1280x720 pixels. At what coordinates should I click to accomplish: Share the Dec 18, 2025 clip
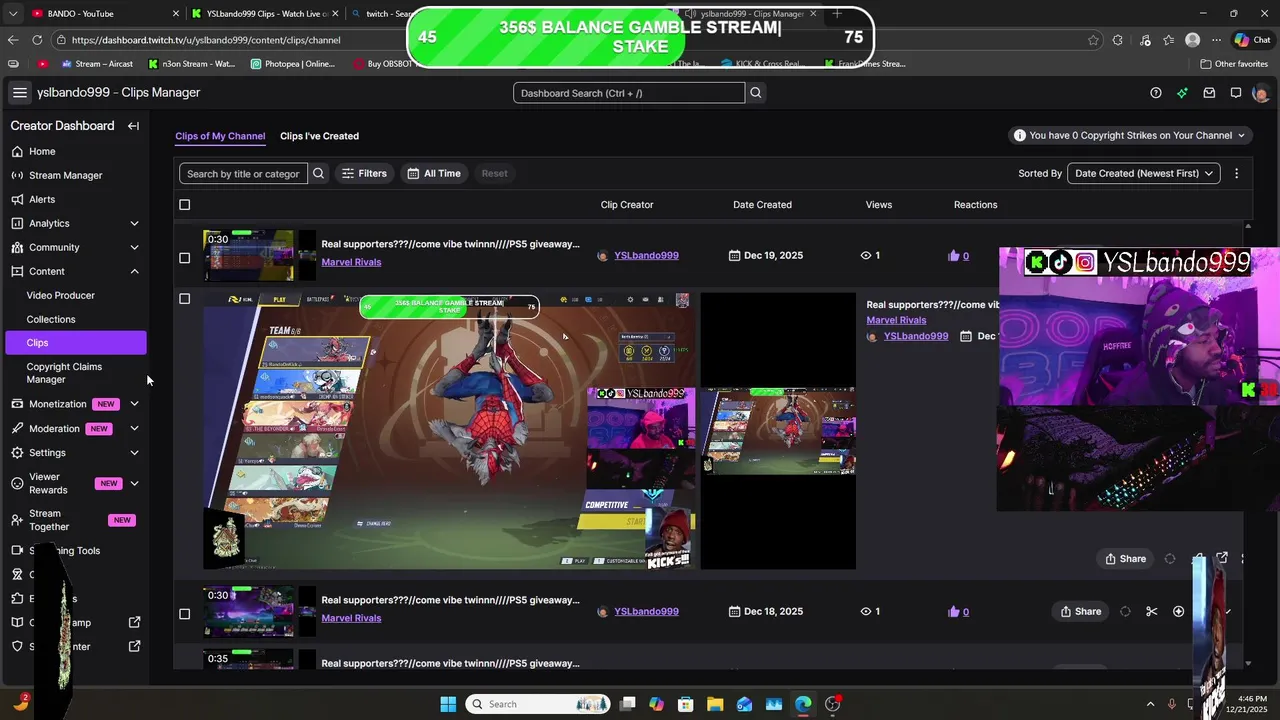[1080, 611]
